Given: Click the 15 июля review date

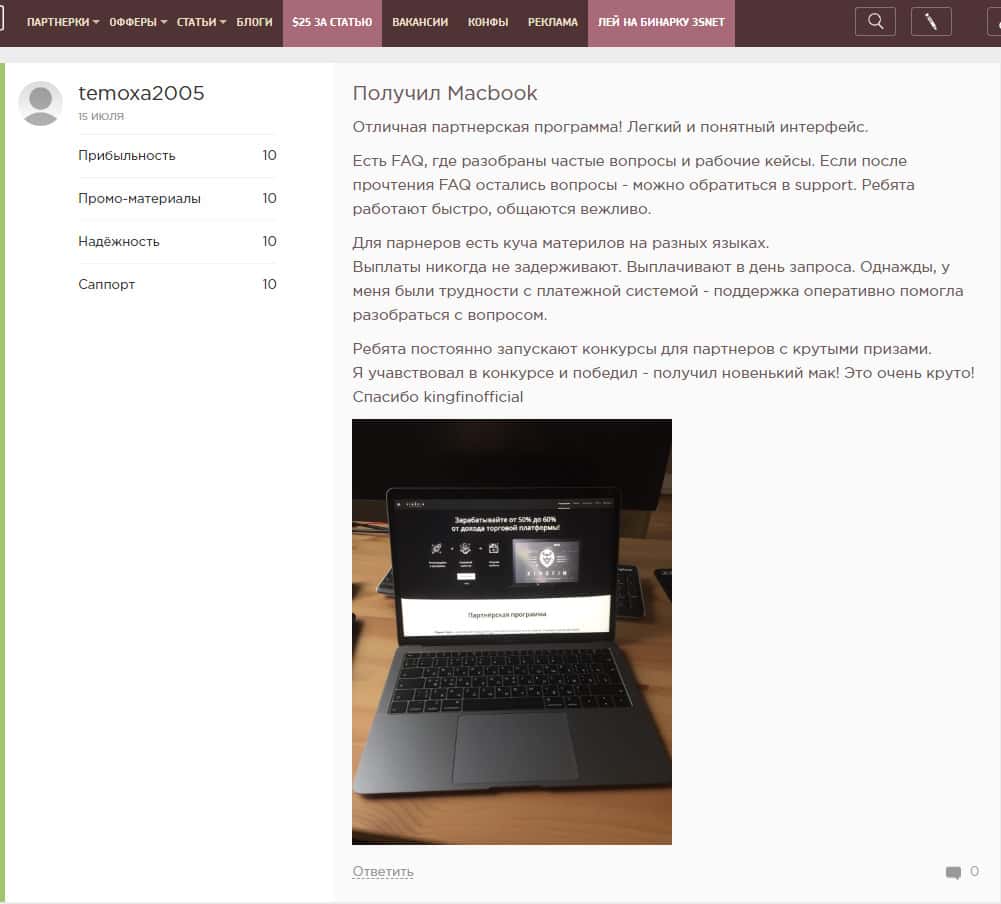Looking at the screenshot, I should 101,117.
